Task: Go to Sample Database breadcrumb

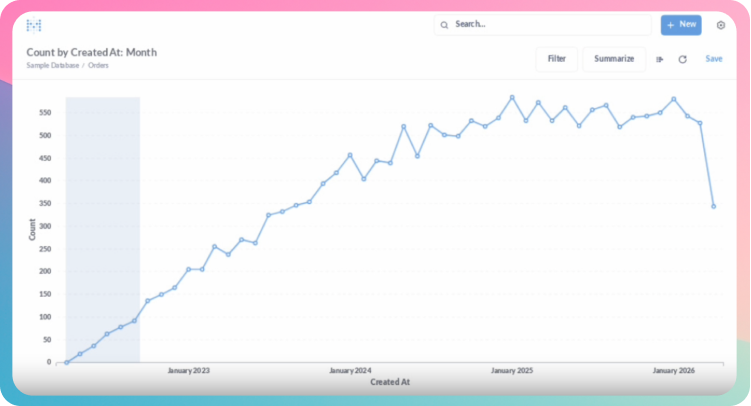Action: [x=53, y=66]
